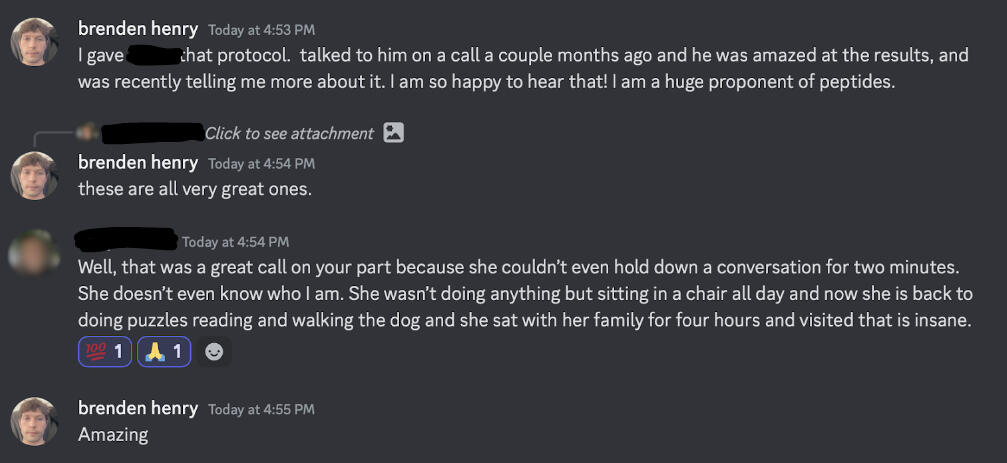Image resolution: width=1007 pixels, height=463 pixels.
Task: Click the attachment image icon in reply preview
Action: point(394,133)
